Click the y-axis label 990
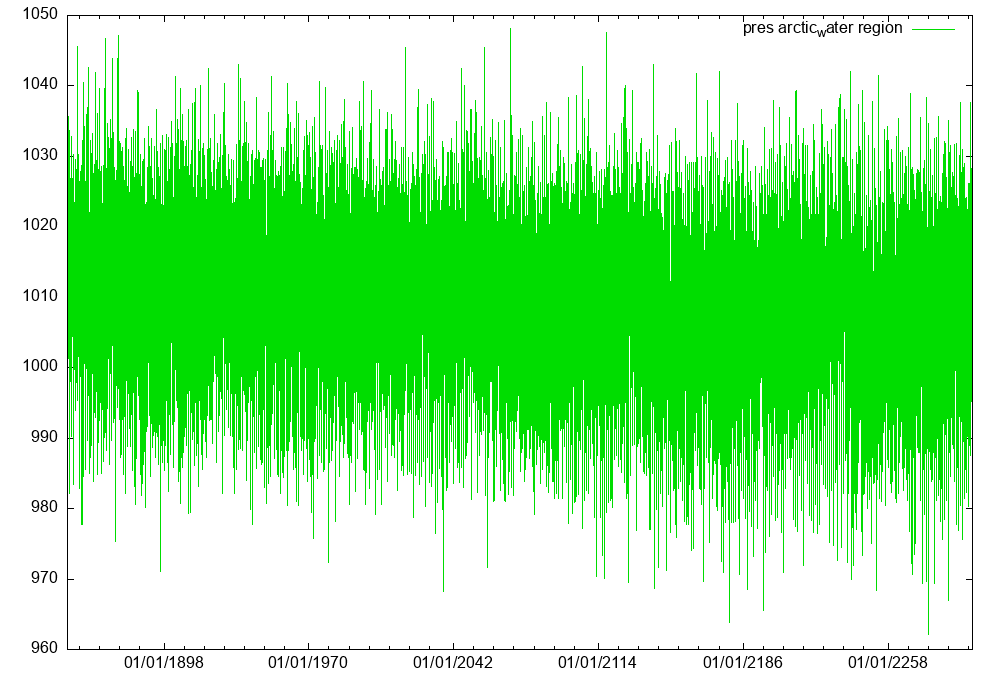The width and height of the screenshot is (1000, 680). click(x=44, y=437)
